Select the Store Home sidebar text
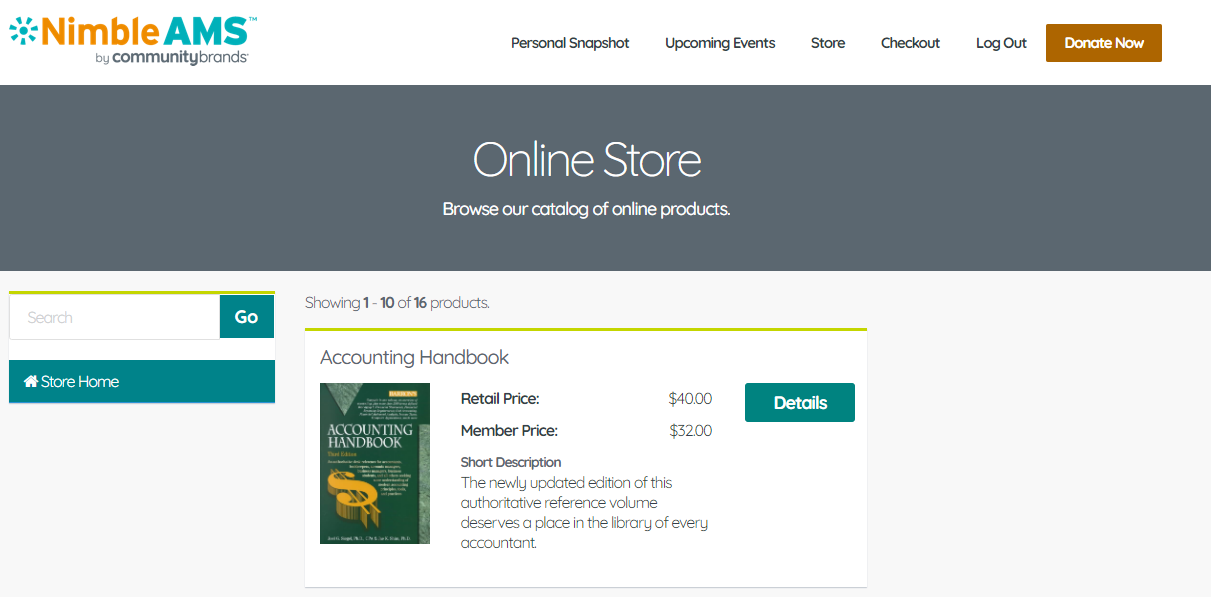 (x=80, y=381)
